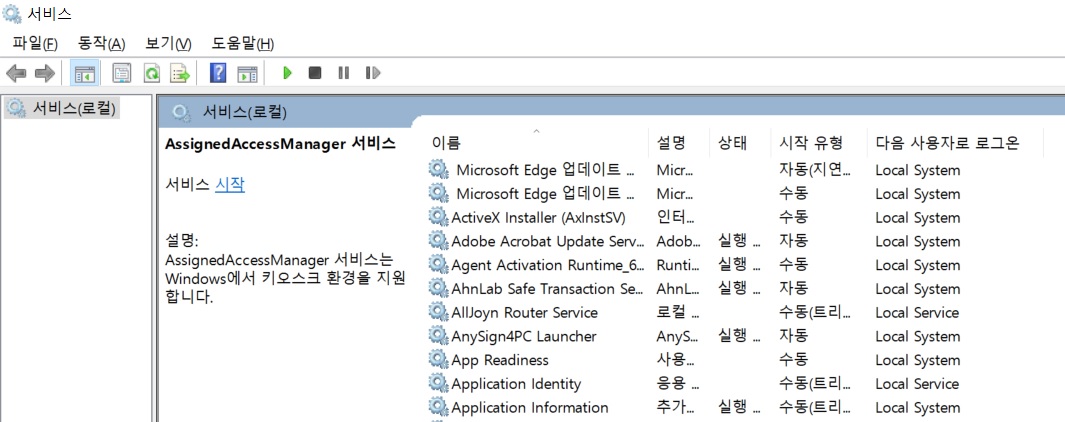Click gear icon beside Application Information

click(x=439, y=408)
